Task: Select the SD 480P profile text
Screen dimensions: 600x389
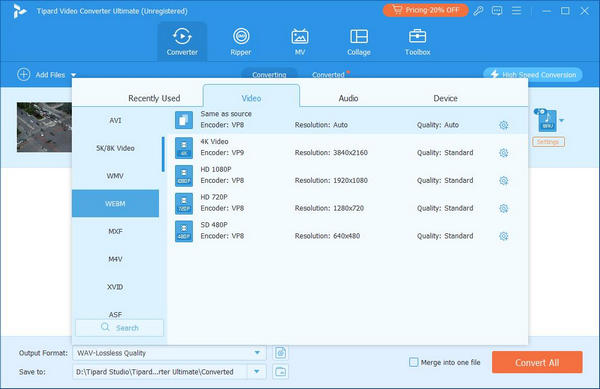Action: (214, 225)
